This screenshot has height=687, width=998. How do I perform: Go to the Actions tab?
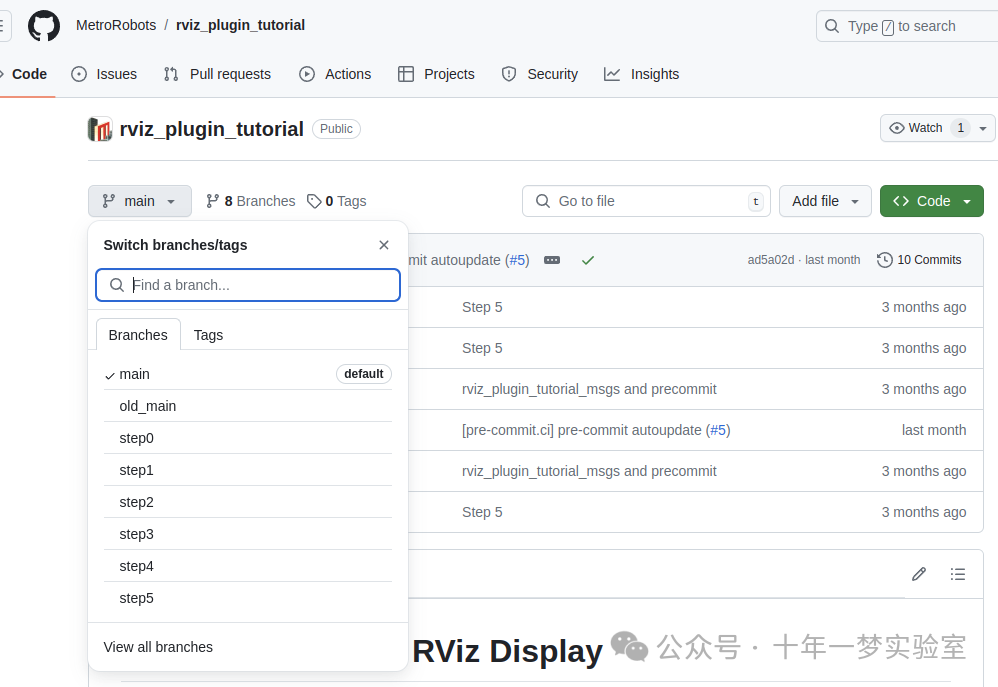pyautogui.click(x=335, y=74)
